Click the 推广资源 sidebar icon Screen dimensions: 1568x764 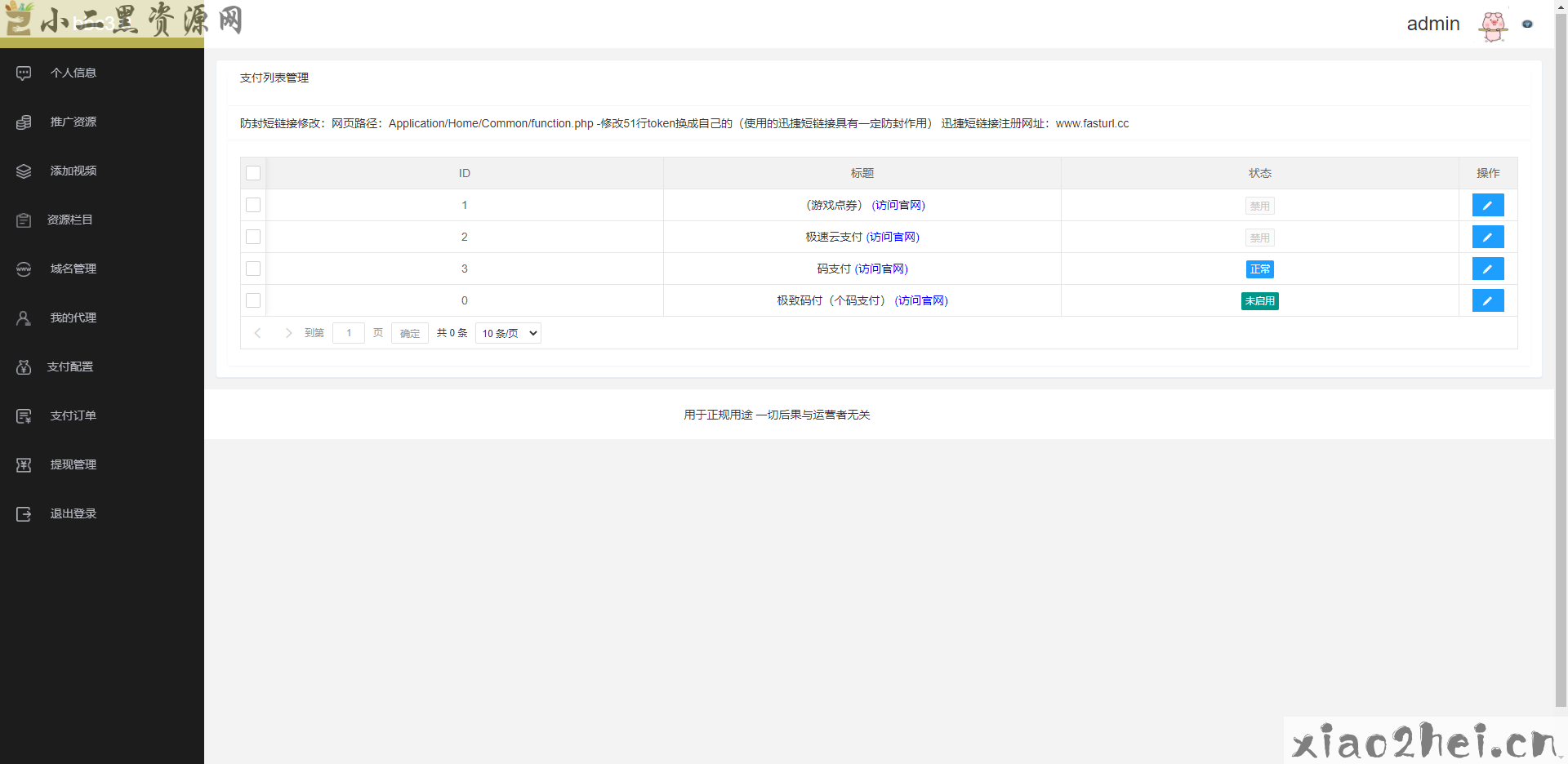tap(24, 122)
